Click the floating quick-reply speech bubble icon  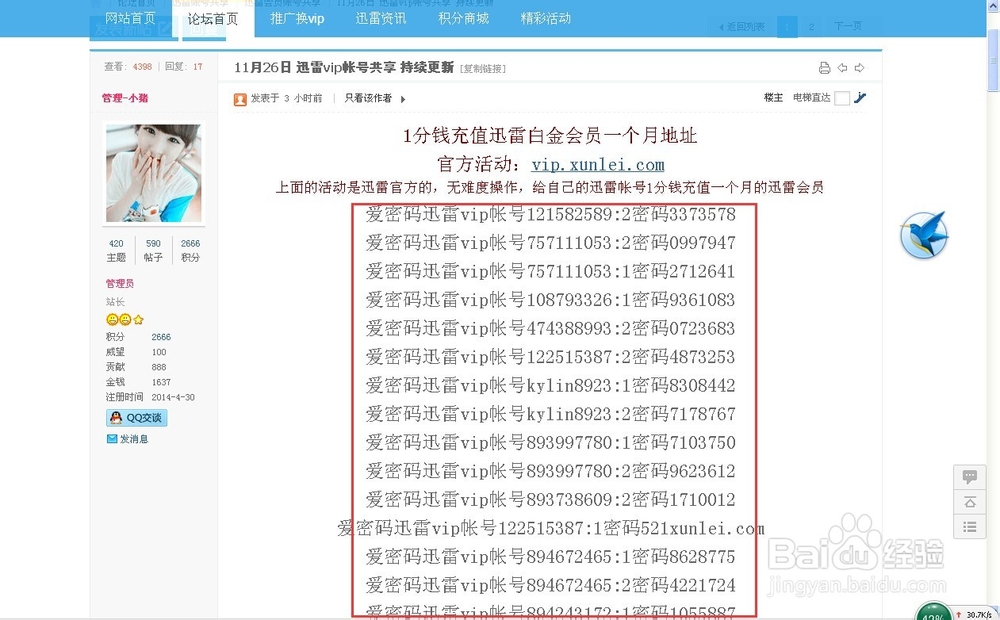coord(969,476)
